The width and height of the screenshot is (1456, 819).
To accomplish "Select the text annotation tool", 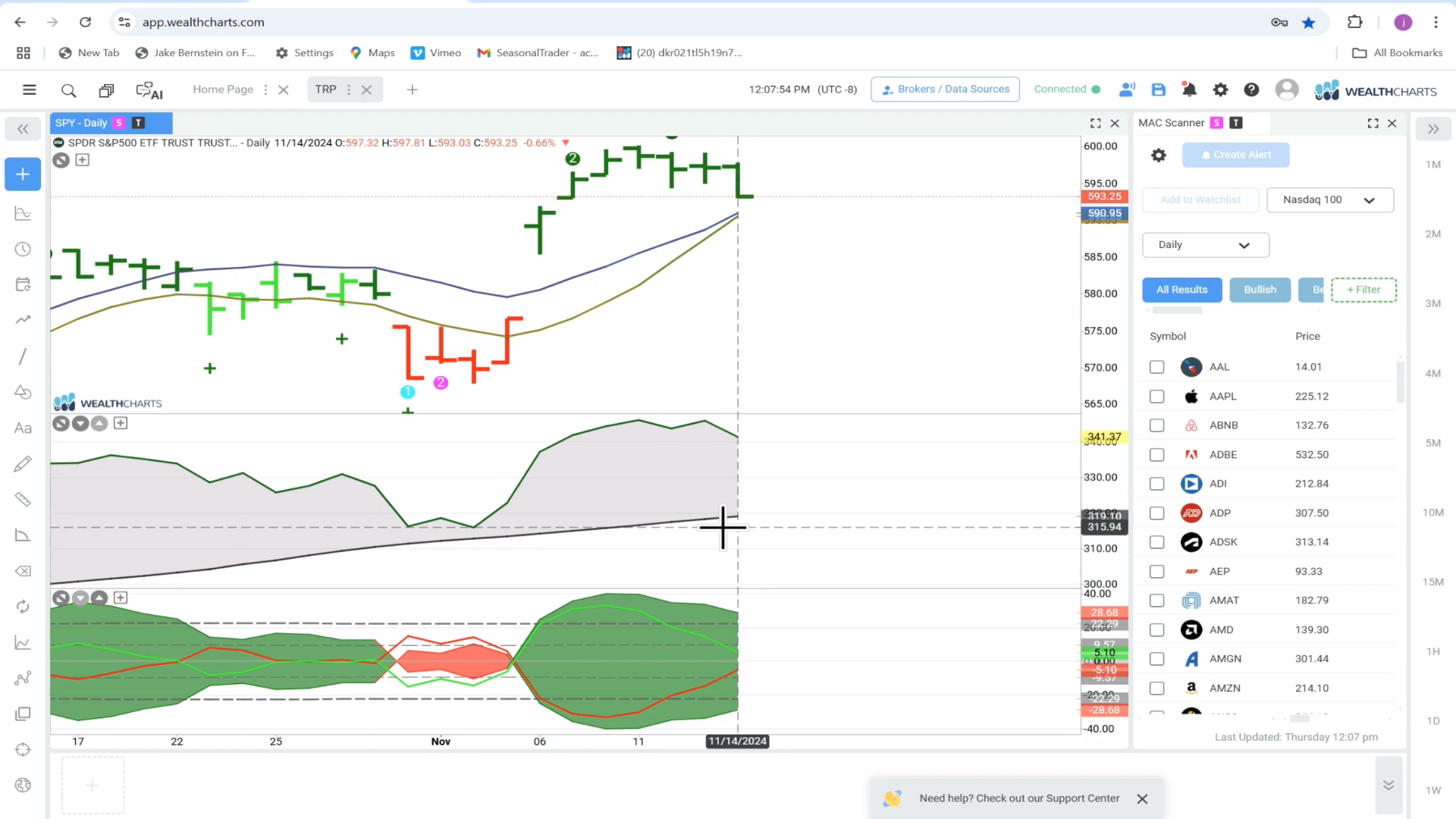I will tap(23, 428).
